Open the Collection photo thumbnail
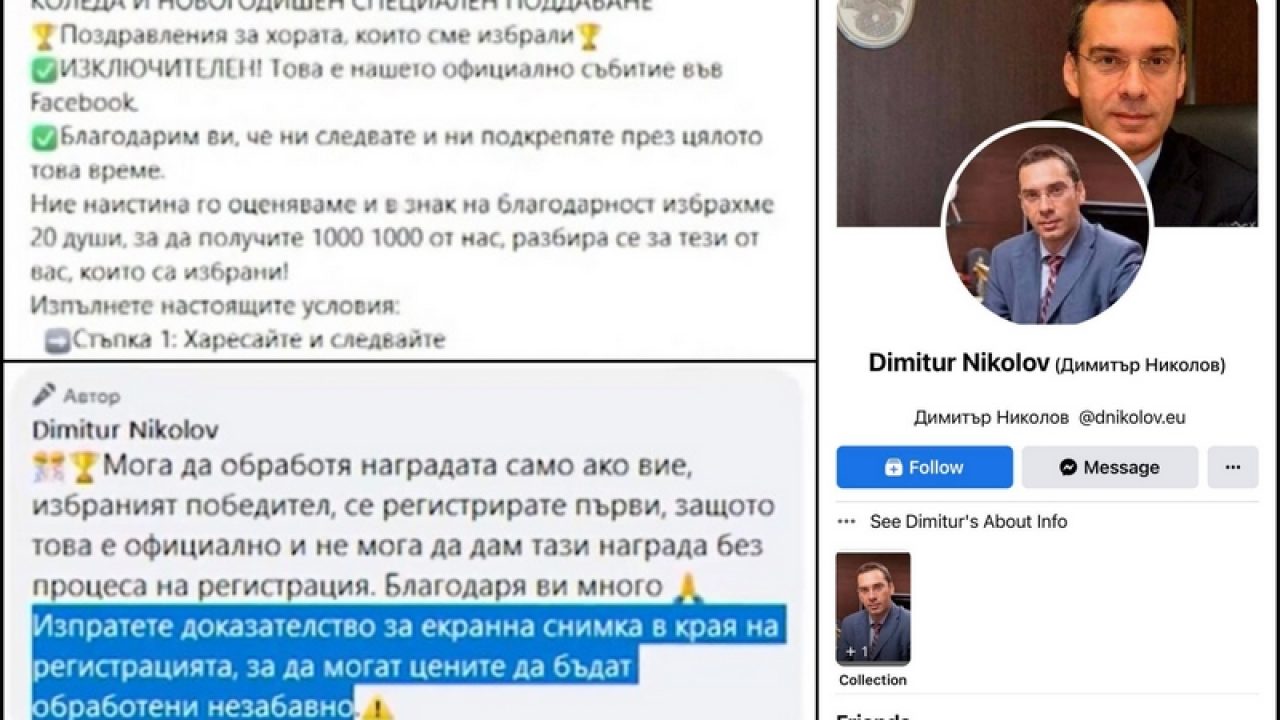This screenshot has height=720, width=1280. (x=873, y=609)
